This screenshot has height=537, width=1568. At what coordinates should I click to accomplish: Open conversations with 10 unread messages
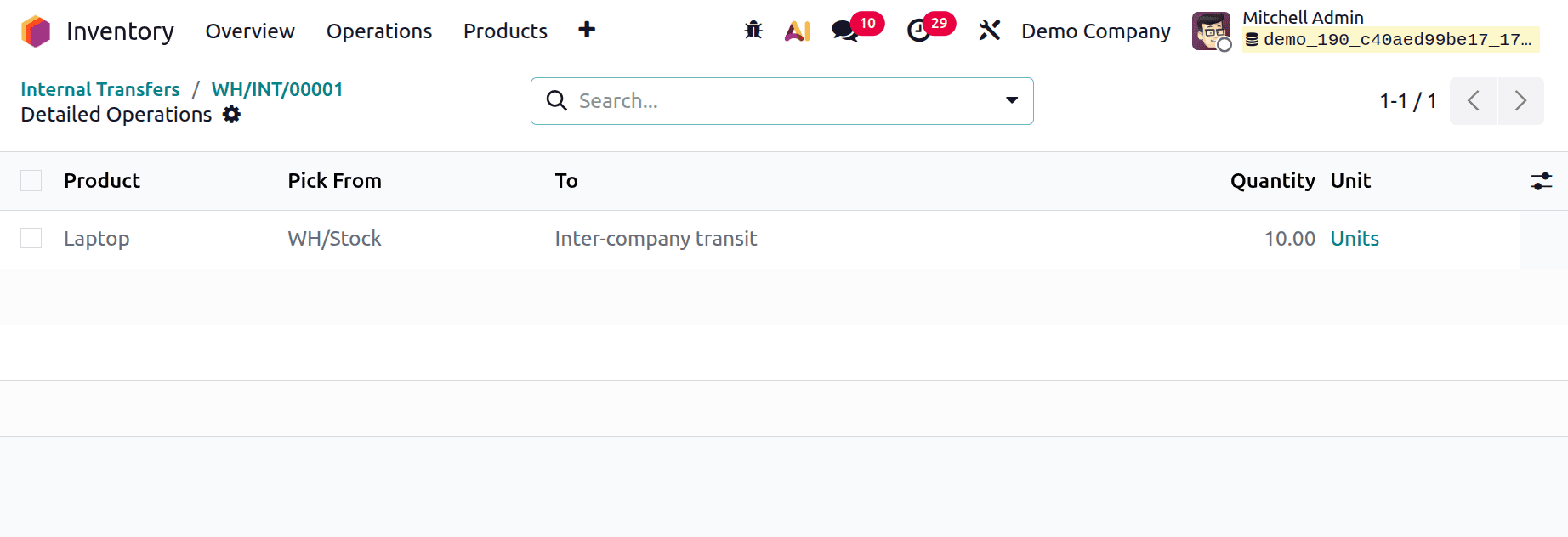pyautogui.click(x=844, y=31)
